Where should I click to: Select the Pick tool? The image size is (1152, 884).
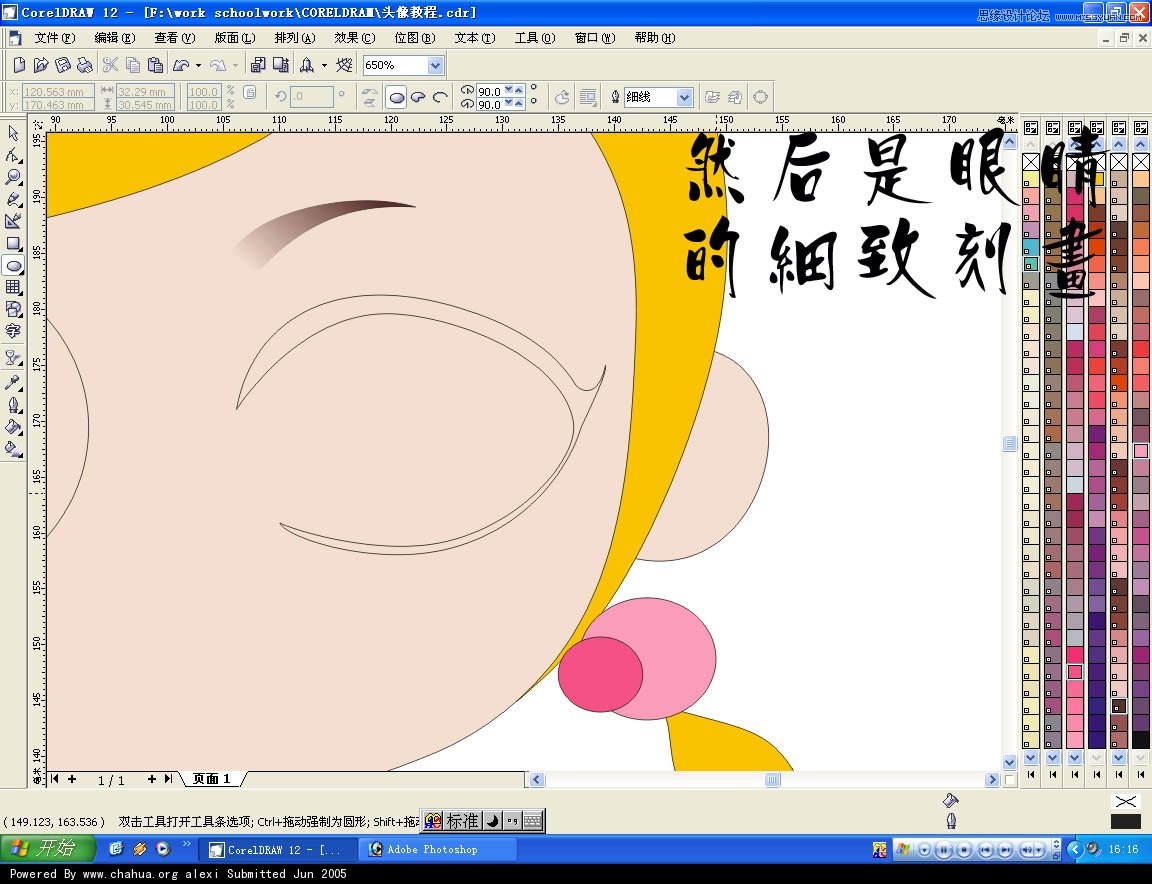click(14, 133)
